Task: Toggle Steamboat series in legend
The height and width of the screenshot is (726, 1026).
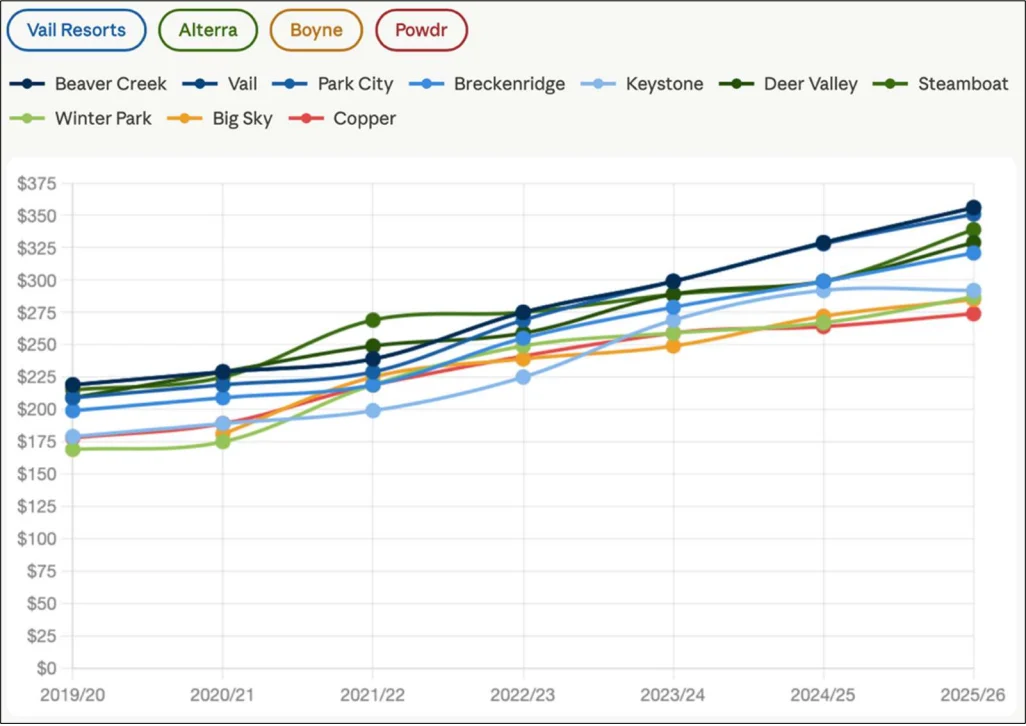Action: (x=941, y=84)
